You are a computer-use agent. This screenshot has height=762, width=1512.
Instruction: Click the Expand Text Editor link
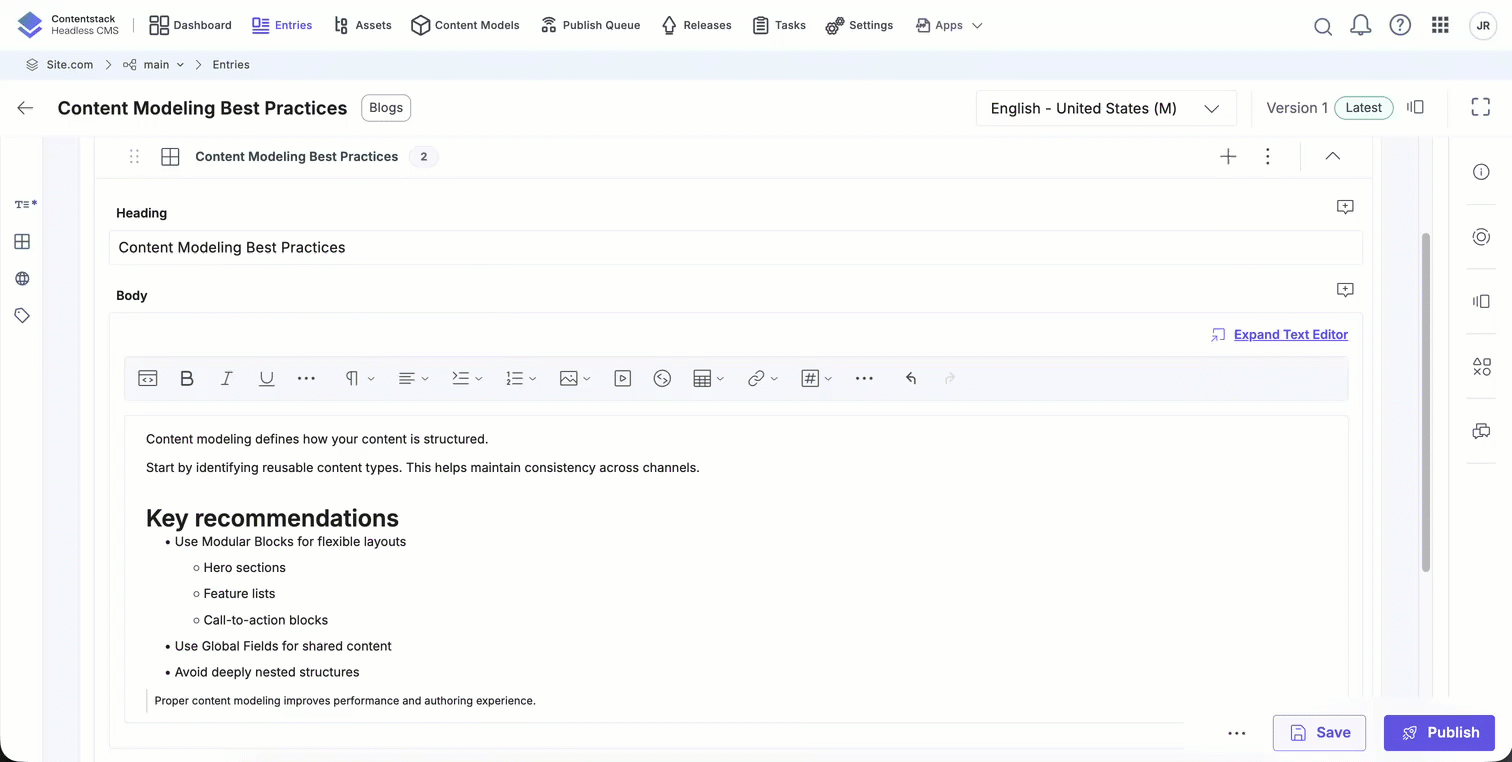point(1290,334)
